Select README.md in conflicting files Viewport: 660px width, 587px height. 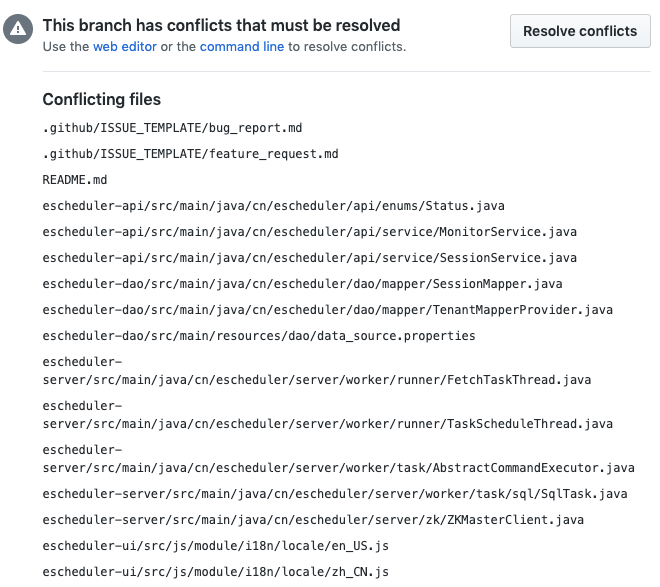tap(75, 180)
